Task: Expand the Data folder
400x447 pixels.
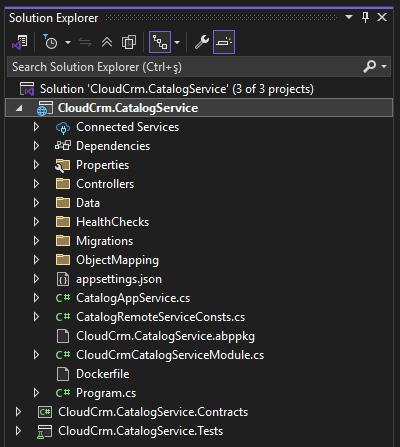Action: 36,203
